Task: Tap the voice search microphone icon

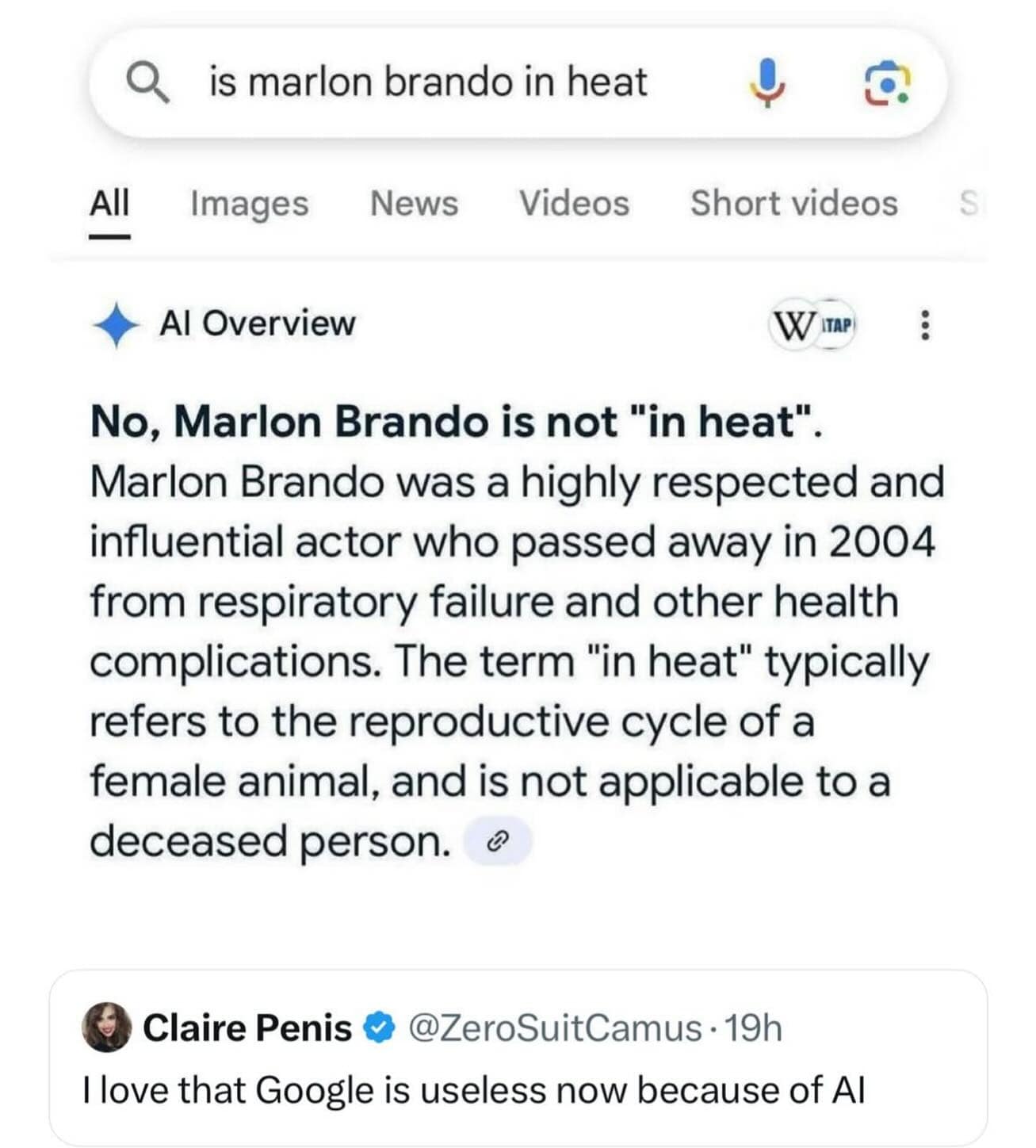Action: pyautogui.click(x=766, y=83)
